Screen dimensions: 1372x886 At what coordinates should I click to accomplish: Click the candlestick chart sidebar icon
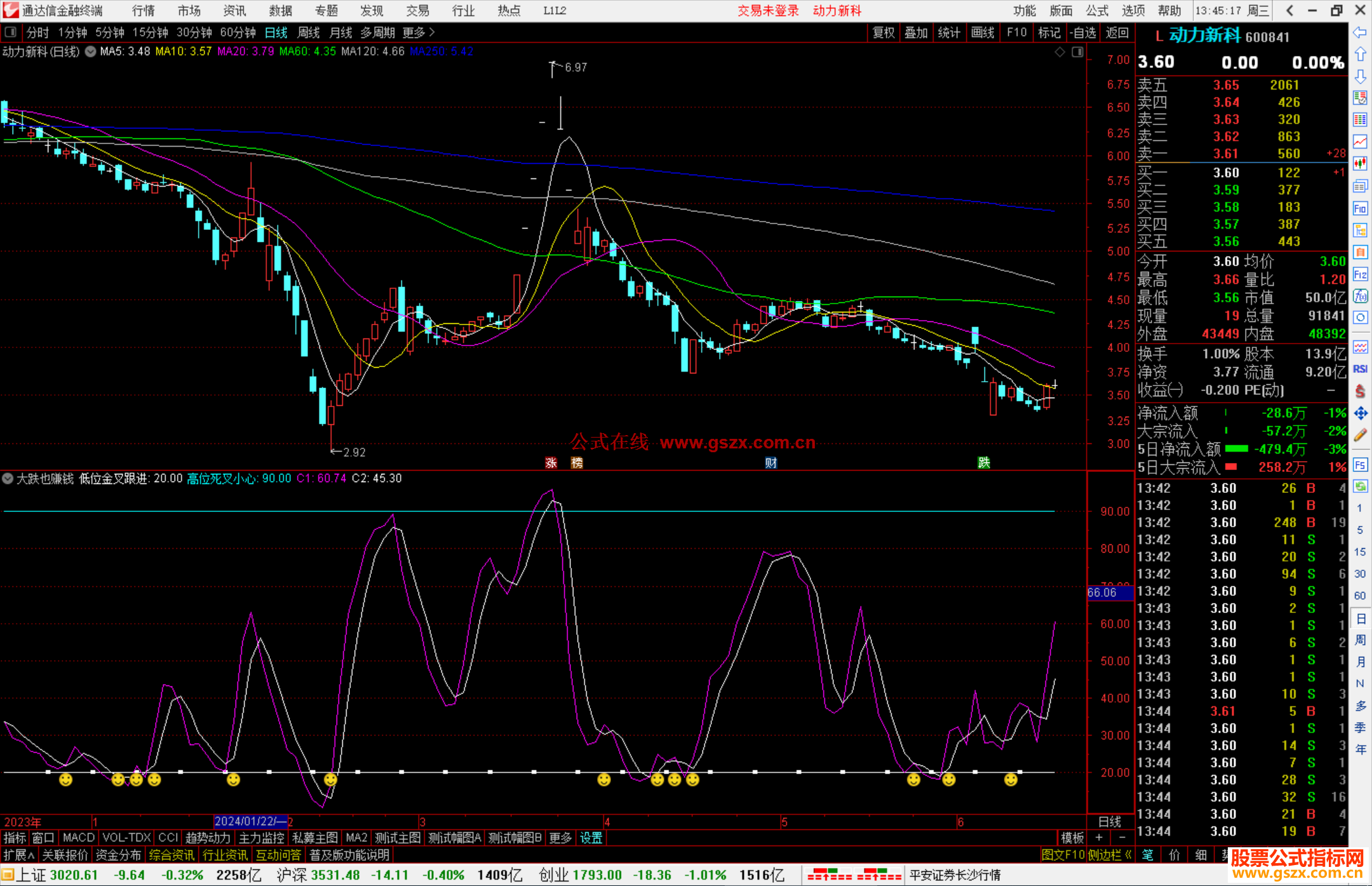tap(1360, 164)
